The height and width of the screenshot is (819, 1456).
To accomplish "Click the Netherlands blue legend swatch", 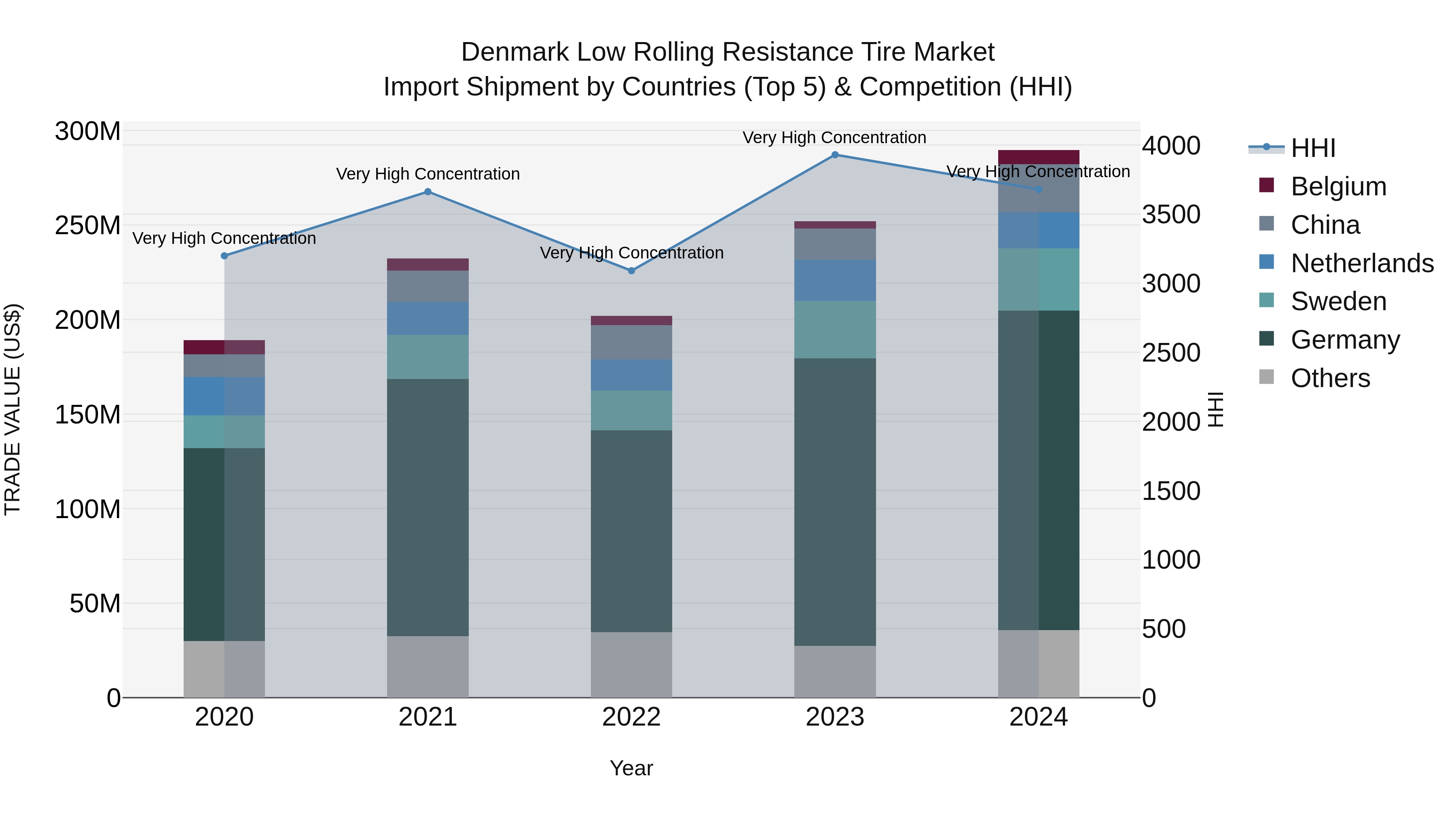I will (x=1267, y=262).
